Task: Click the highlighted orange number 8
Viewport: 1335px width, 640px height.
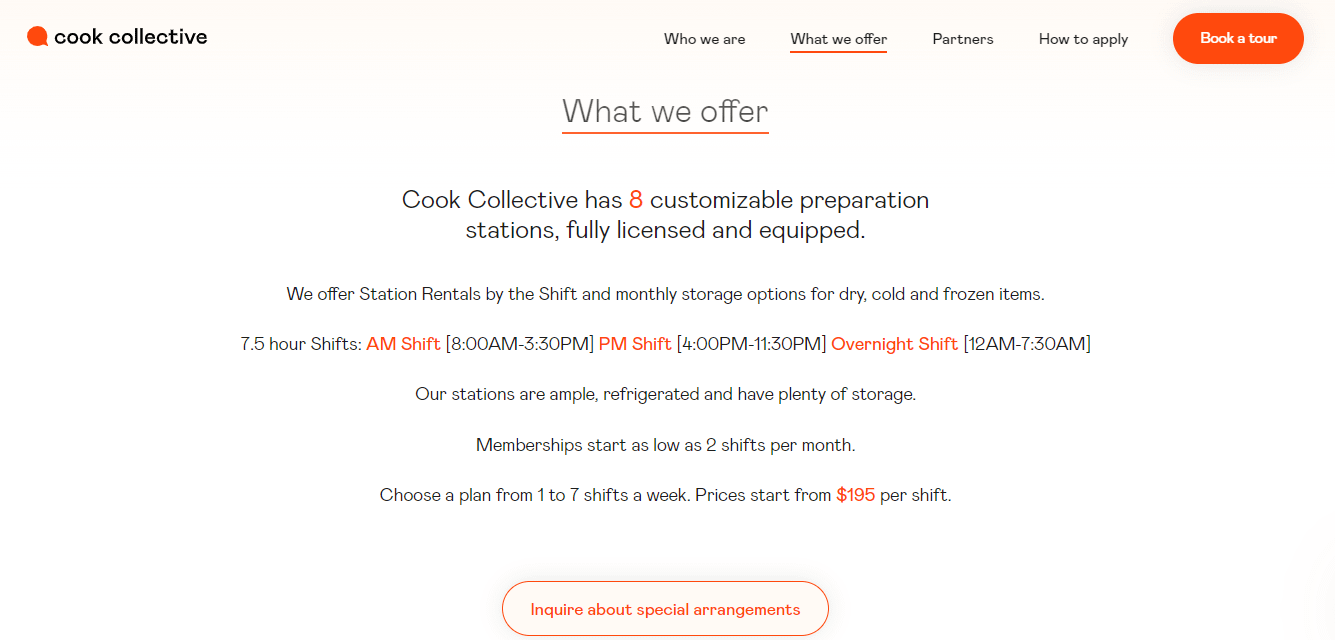Action: (x=635, y=200)
